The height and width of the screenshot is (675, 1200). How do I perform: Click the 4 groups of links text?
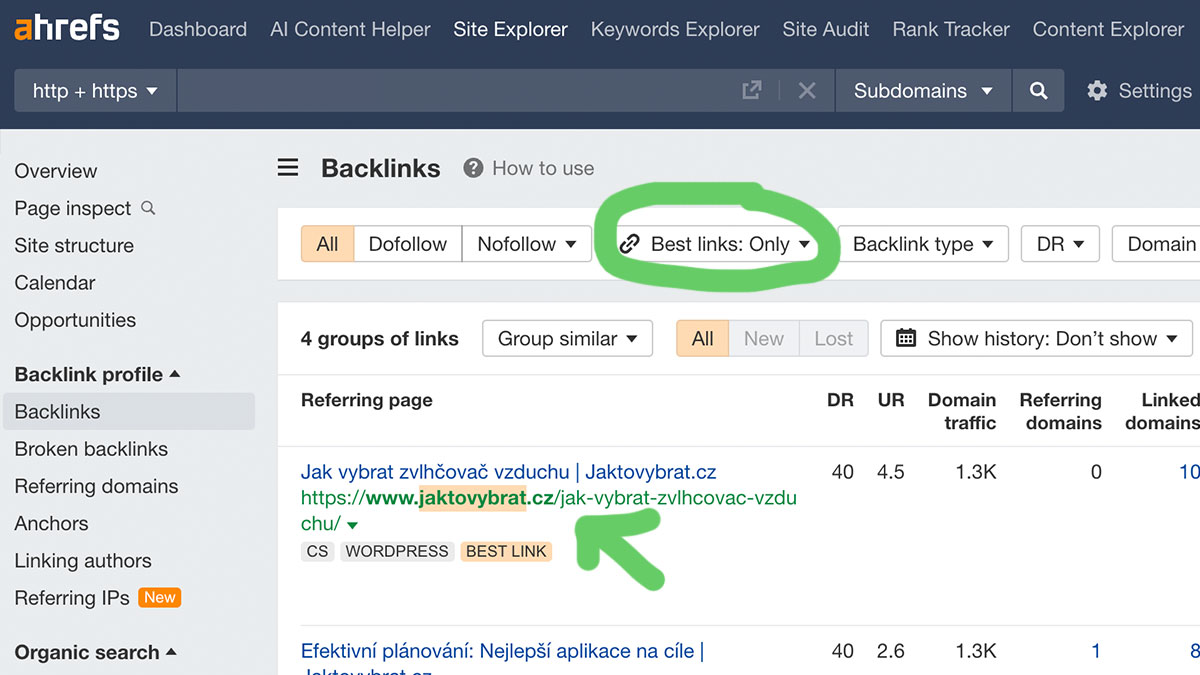[379, 339]
